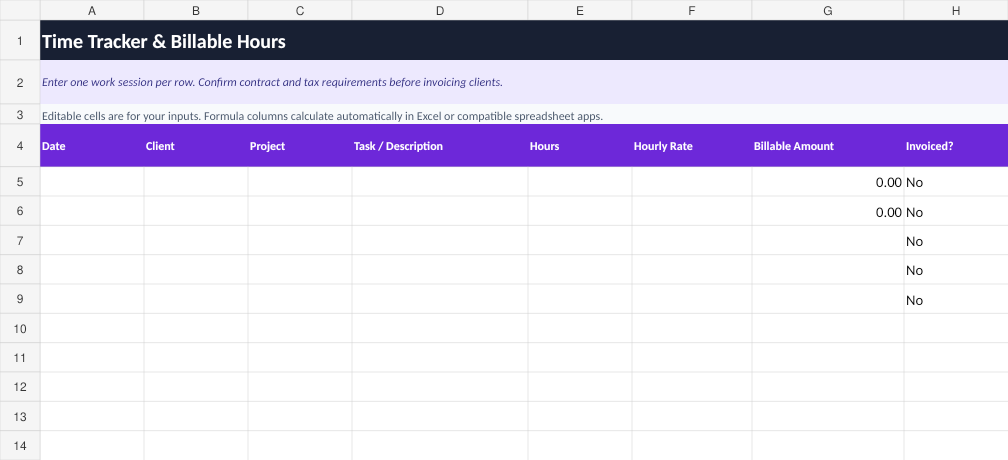Click the 0.00 billable amount in row 5
The image size is (1008, 460).
click(x=888, y=182)
